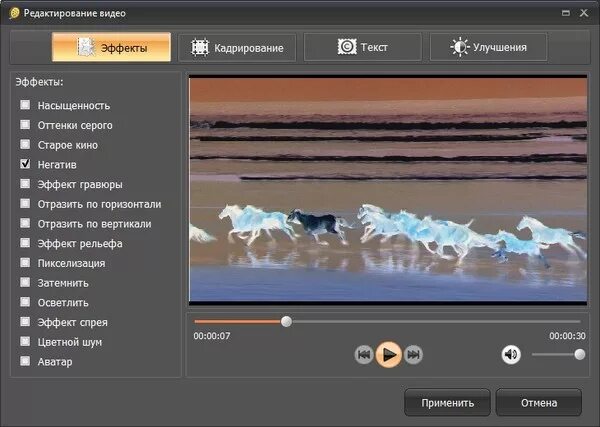Click the unplayed part of the seek bar
This screenshot has width=600, height=427.
(x=436, y=321)
